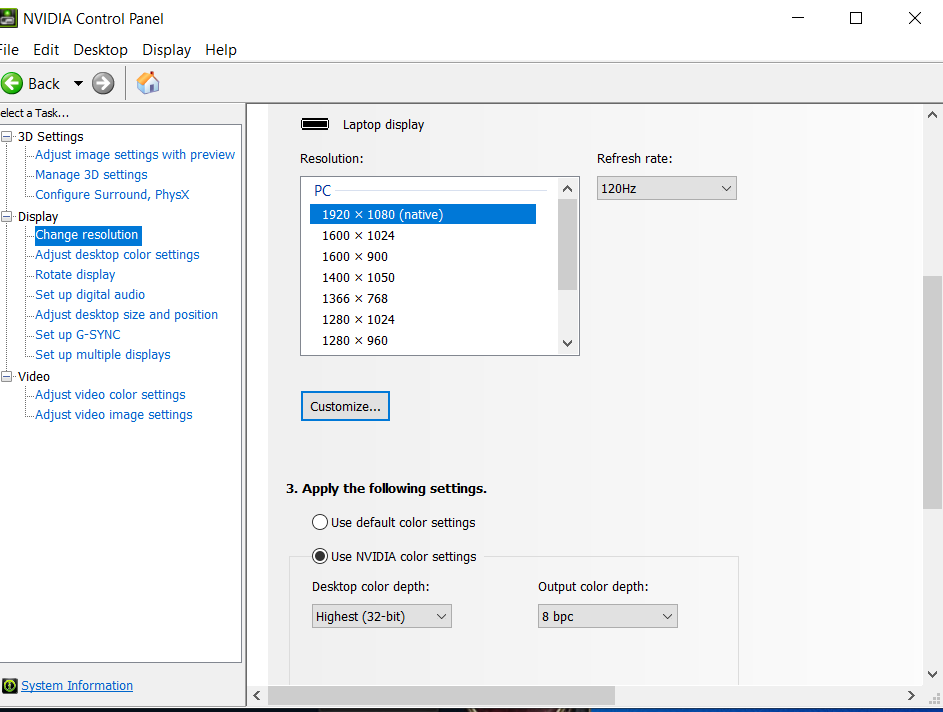The height and width of the screenshot is (712, 943).
Task: Open the Back history dropdown arrow
Action: pyautogui.click(x=78, y=84)
